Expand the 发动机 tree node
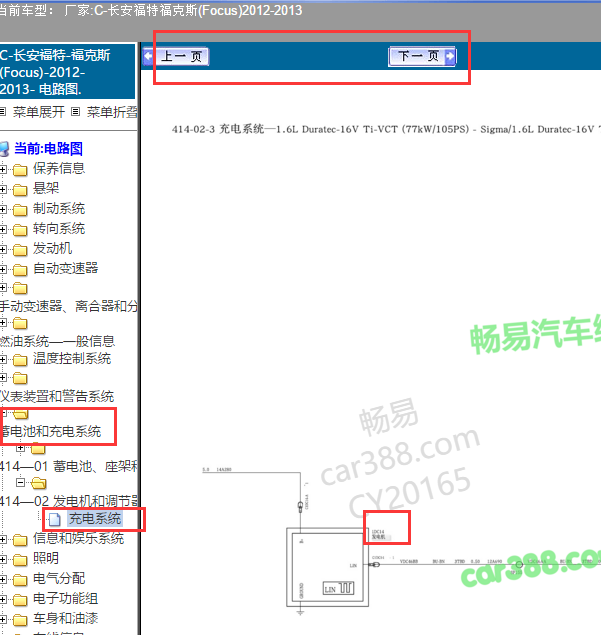Screen dimensions: 601x635 [3, 249]
